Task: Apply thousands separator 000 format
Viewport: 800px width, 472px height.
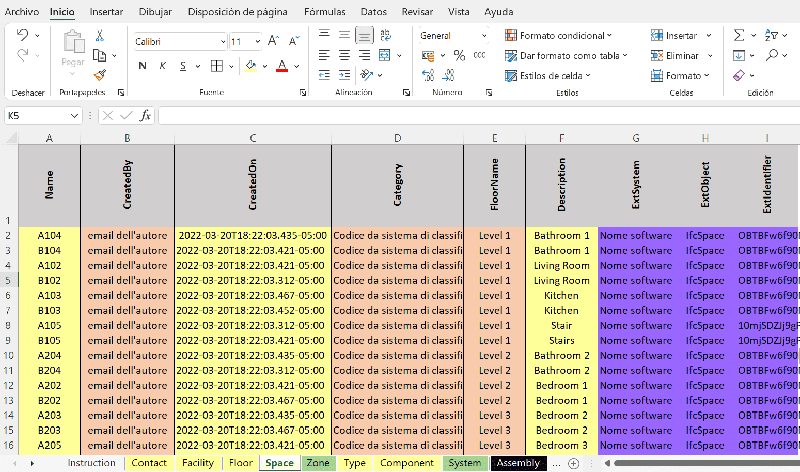Action: tap(479, 55)
